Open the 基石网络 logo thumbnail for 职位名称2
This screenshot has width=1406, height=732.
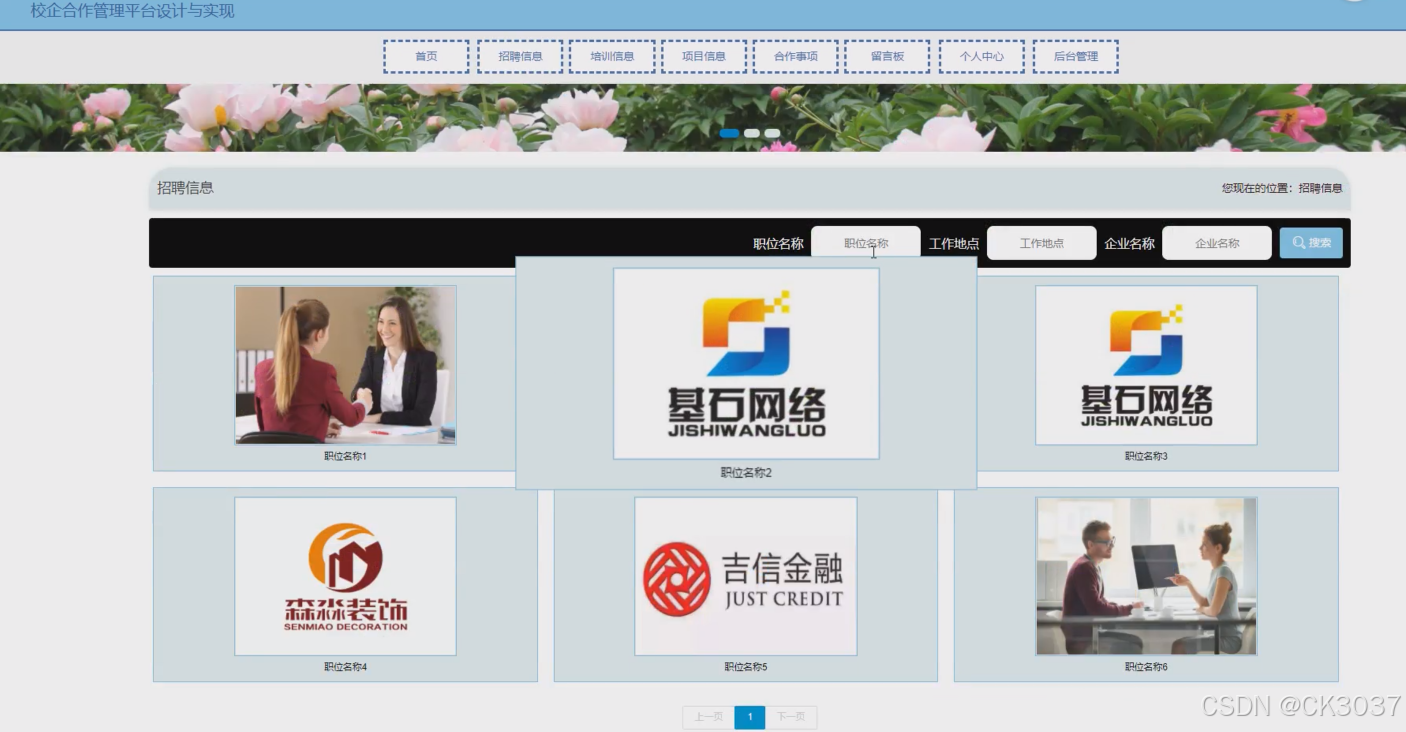click(745, 363)
